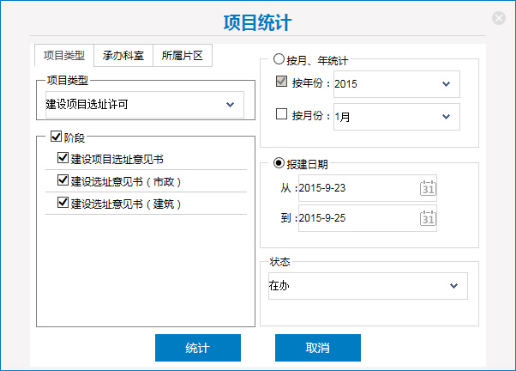516x371 pixels.
Task: Expand the 状态 dropdown arrow
Action: pyautogui.click(x=454, y=286)
